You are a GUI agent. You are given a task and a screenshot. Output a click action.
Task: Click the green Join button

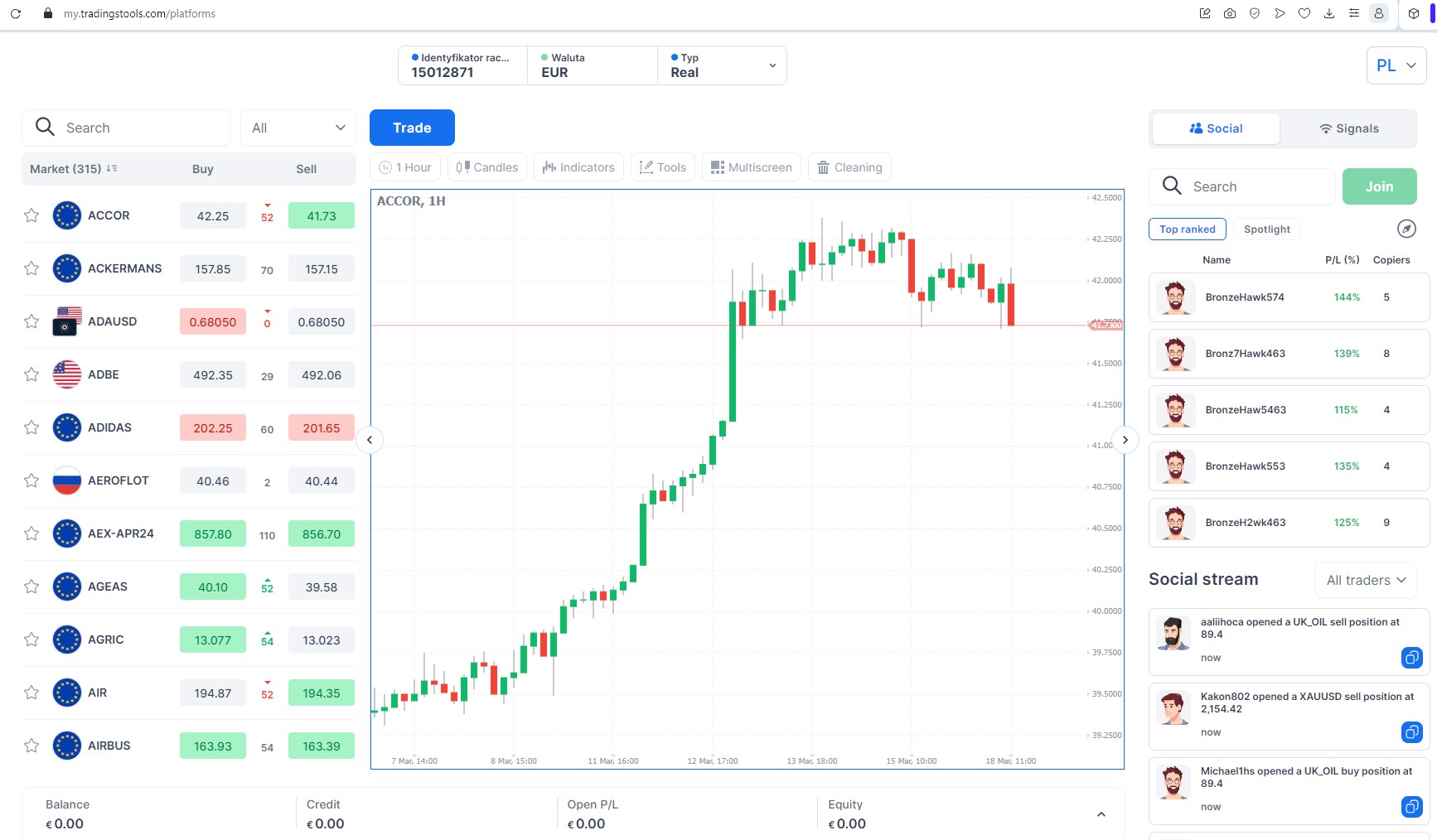point(1379,186)
